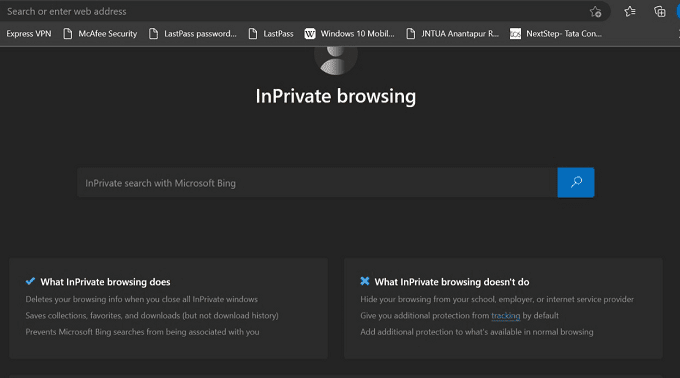Open NextStep Tata Consultancy bookmark
Image resolution: width=680 pixels, height=378 pixels.
pyautogui.click(x=556, y=33)
